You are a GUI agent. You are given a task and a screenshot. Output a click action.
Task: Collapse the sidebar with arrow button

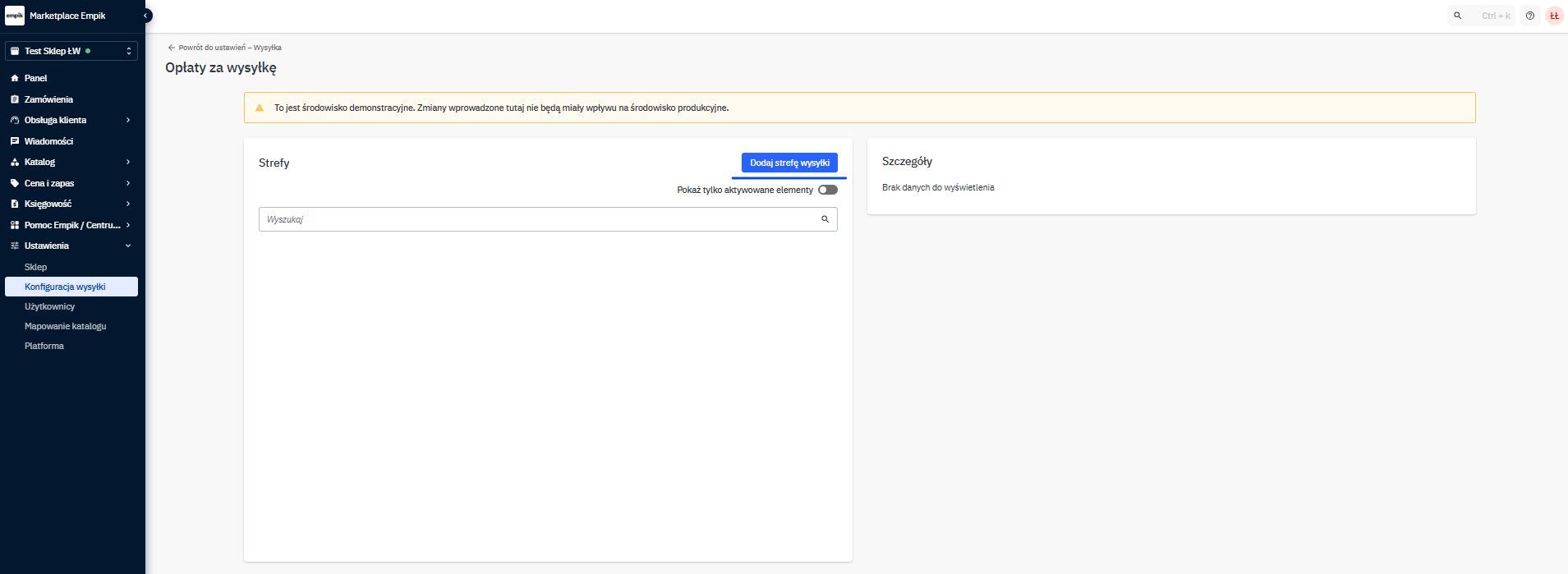[x=146, y=16]
